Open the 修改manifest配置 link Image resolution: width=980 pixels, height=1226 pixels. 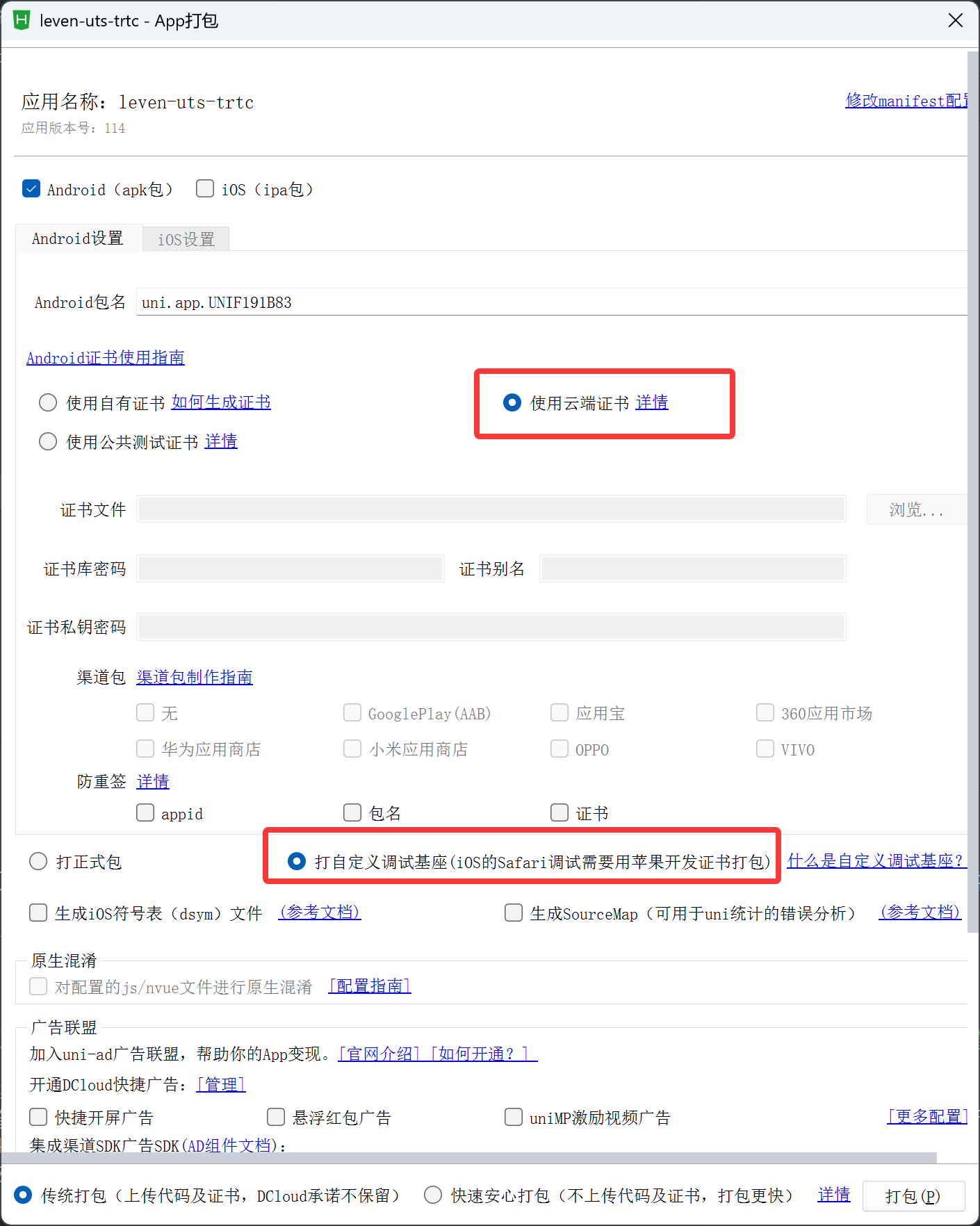coord(906,101)
